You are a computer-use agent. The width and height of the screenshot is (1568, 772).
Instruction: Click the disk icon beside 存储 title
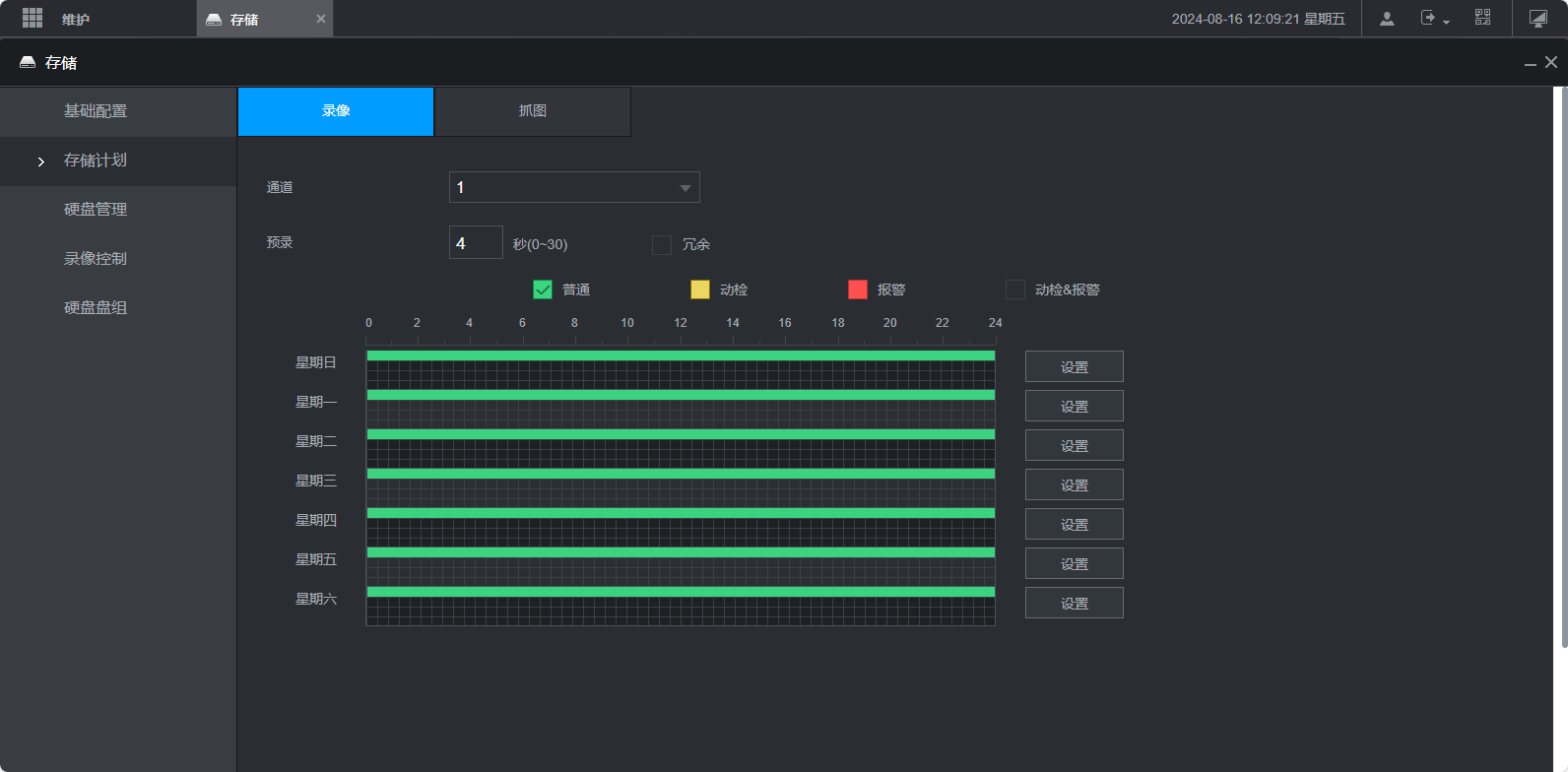28,62
